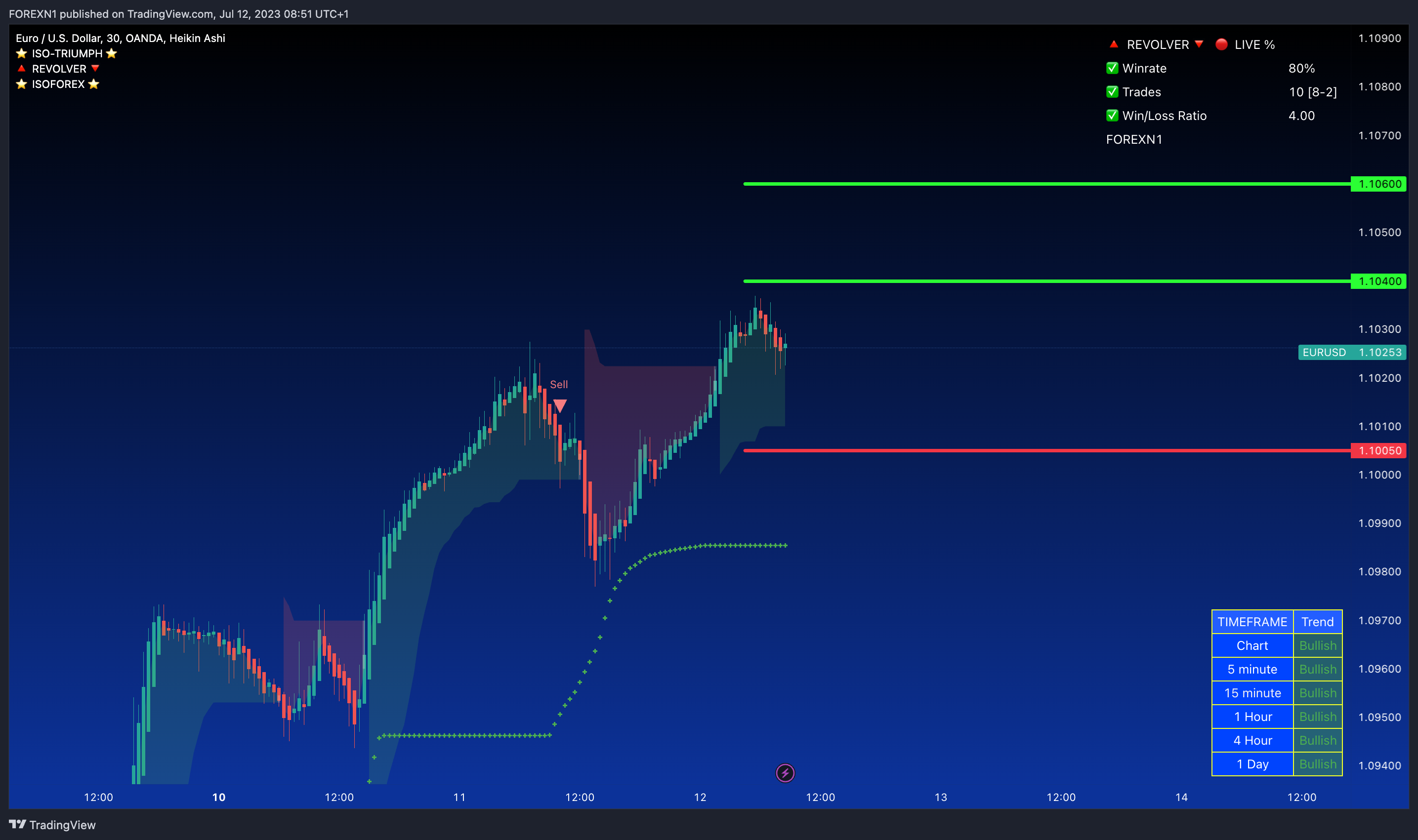Click the Euro / U.S. Dollar chart title
This screenshot has width=1418, height=840.
120,38
